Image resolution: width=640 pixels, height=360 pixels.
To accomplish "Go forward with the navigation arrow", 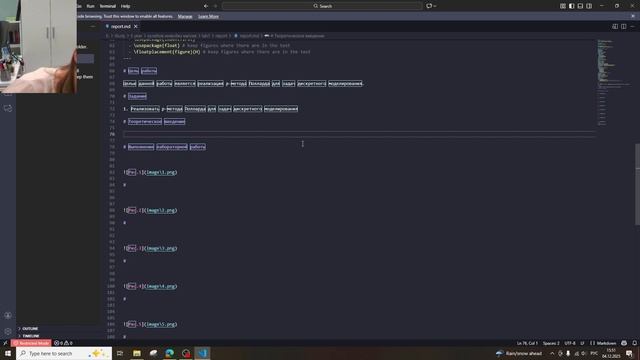I will pyautogui.click(x=216, y=6).
